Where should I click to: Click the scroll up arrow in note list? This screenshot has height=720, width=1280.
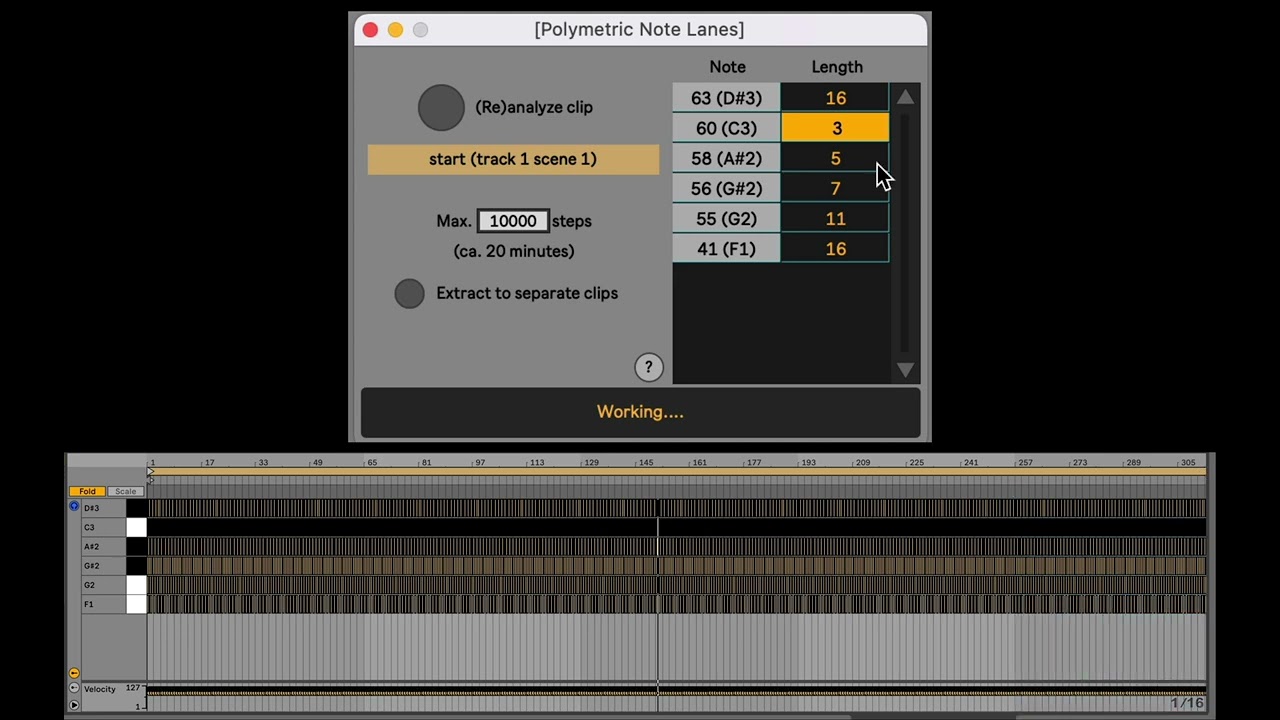pos(905,97)
